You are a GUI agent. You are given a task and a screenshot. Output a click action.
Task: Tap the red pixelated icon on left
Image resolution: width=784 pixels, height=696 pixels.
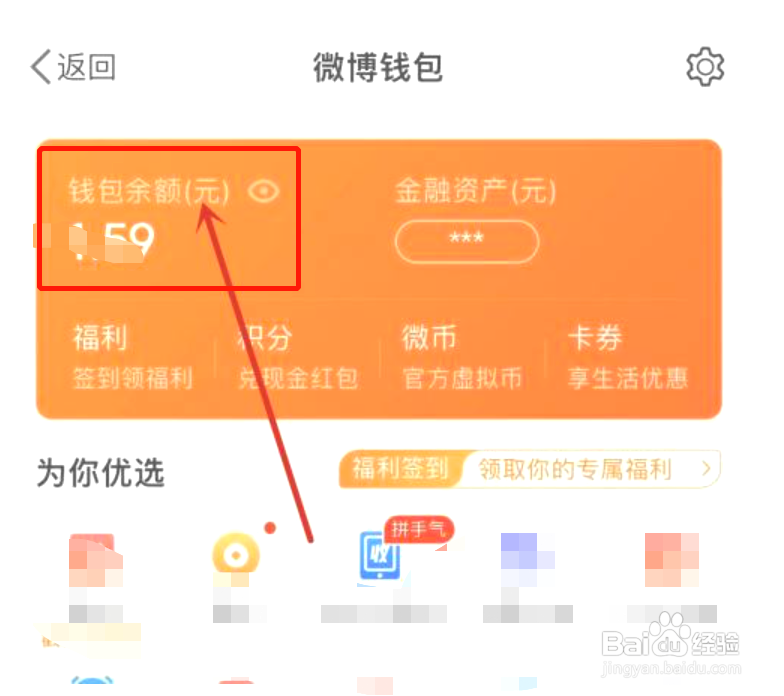click(x=96, y=560)
